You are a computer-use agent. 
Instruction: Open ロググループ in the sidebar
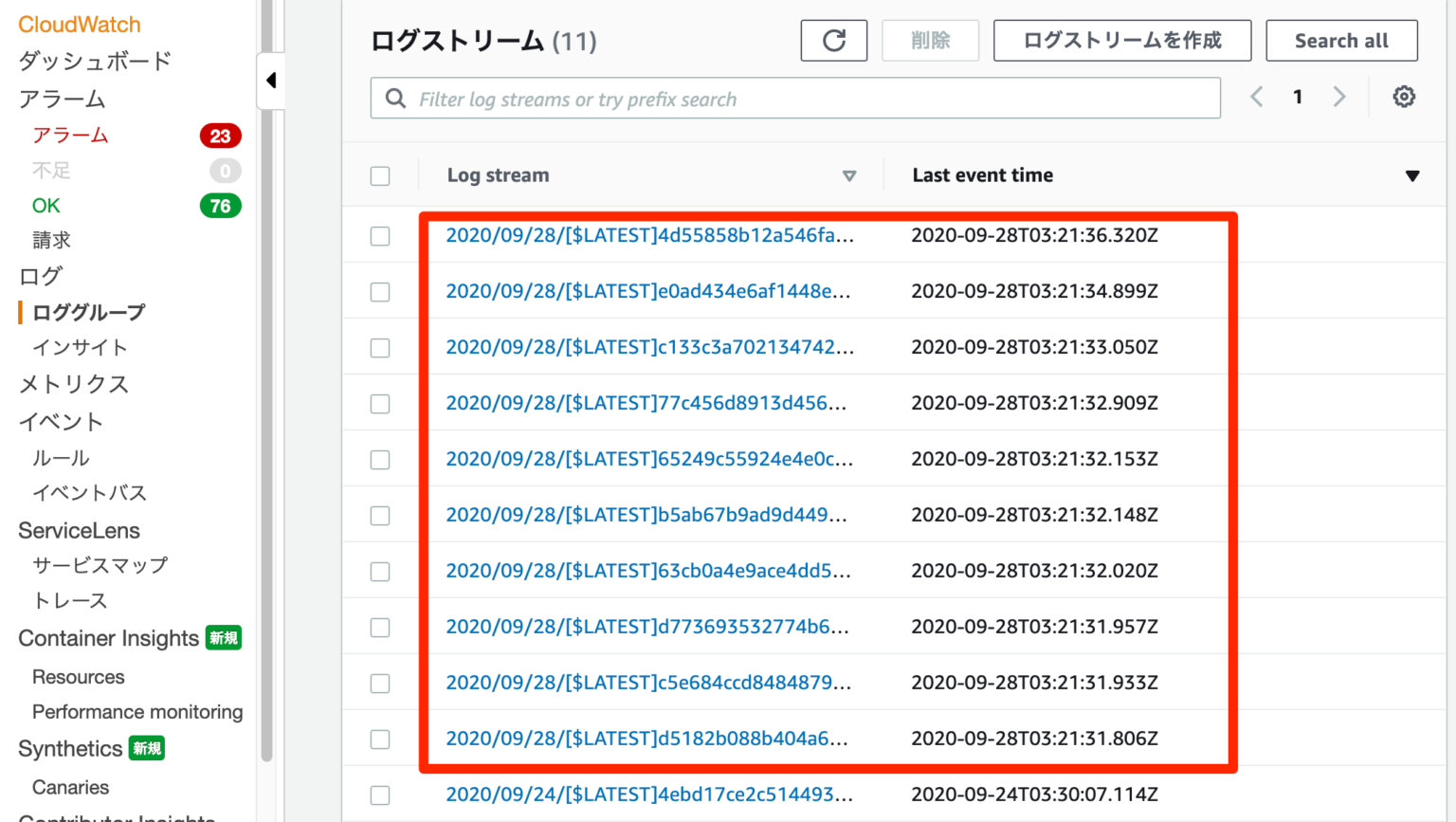click(88, 312)
